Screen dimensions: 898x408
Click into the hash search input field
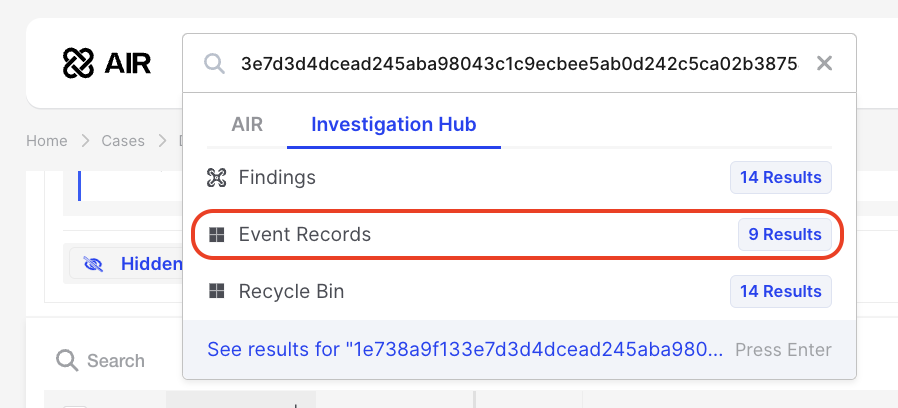(x=518, y=64)
